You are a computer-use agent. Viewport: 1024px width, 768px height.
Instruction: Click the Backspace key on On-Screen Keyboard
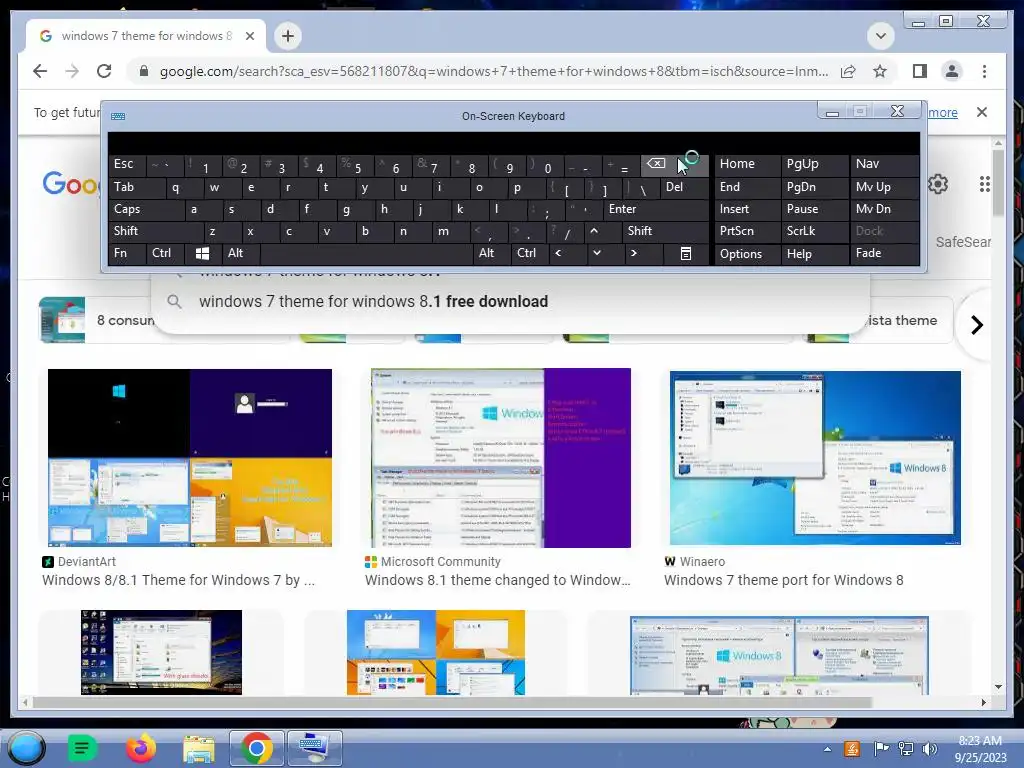[x=674, y=165]
